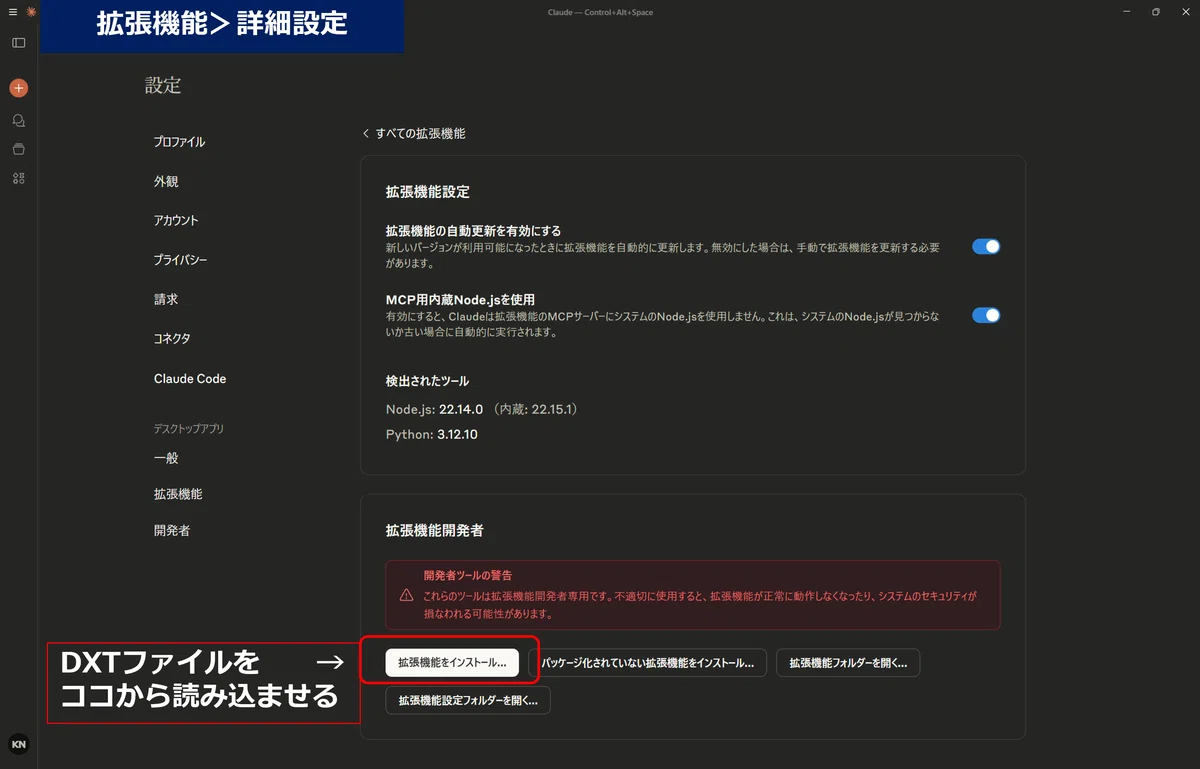Open 開発者 settings section
Screen dimensions: 1200x769
(172, 531)
